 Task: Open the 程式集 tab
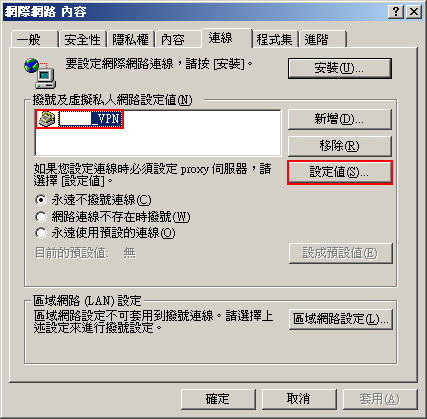(x=275, y=39)
